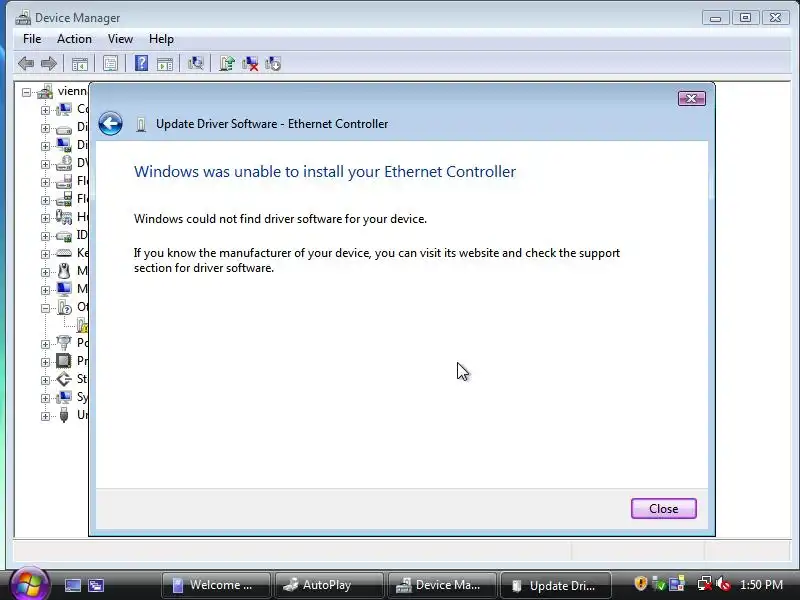Expand the node beside the disk drives icon
Viewport: 800px width, 600px height.
(45, 128)
